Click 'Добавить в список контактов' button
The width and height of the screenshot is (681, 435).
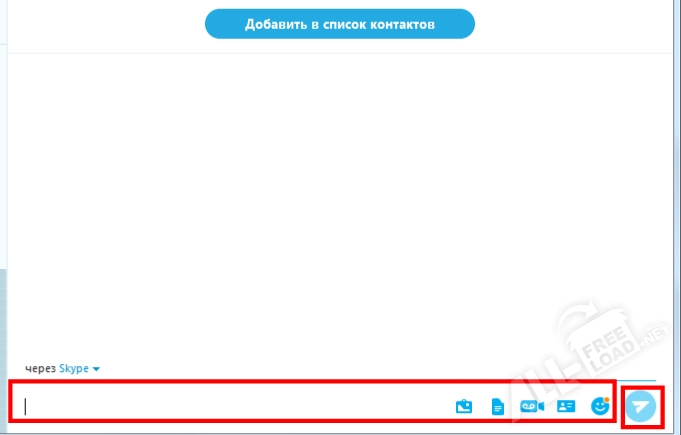click(x=340, y=24)
